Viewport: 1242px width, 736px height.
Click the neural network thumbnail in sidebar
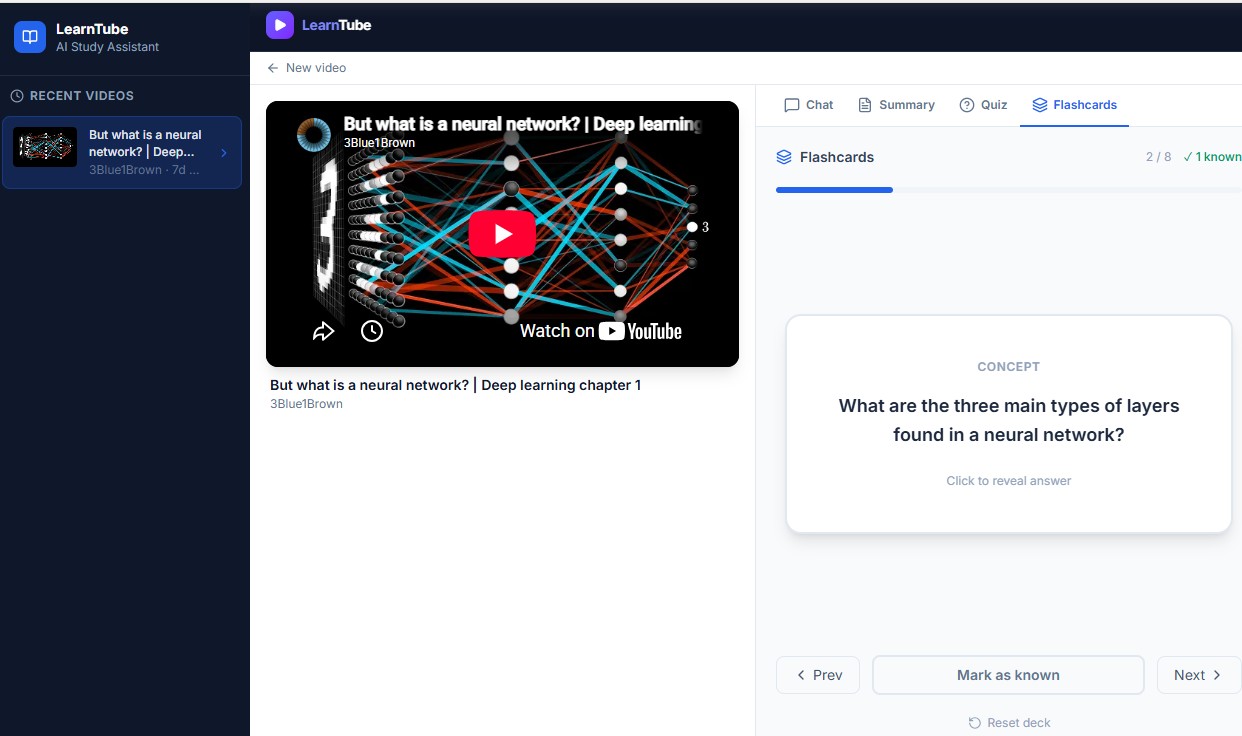(x=45, y=147)
